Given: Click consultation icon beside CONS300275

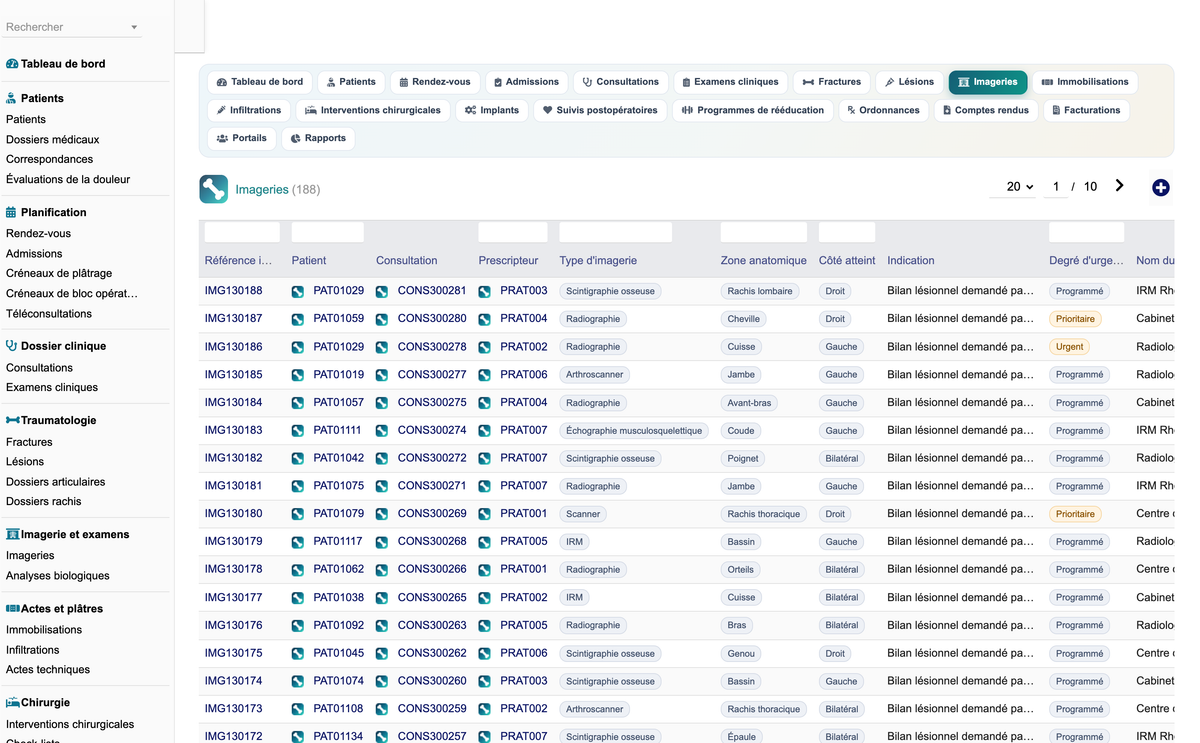Looking at the screenshot, I should [382, 403].
